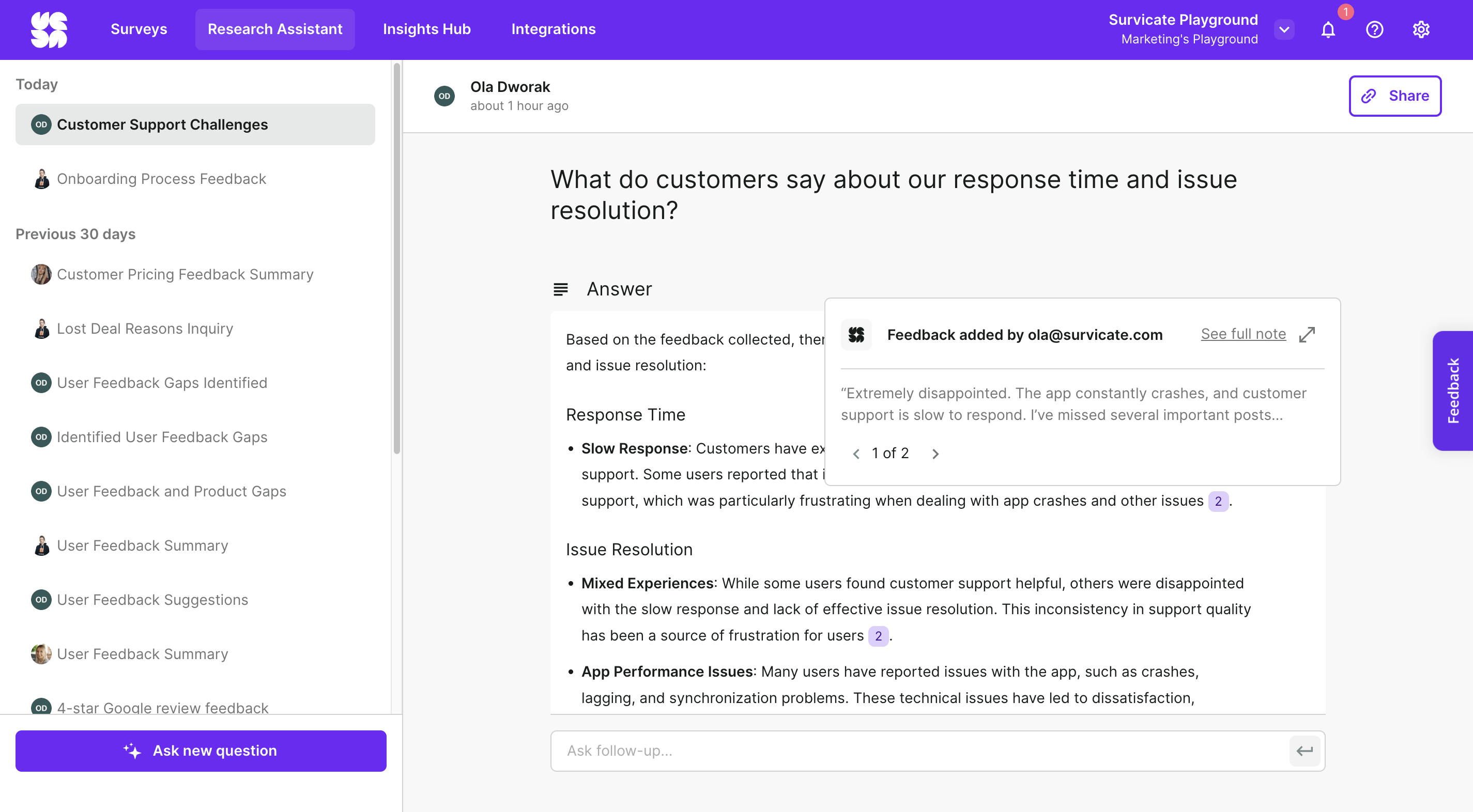Show next feedback note with right arrow
1473x812 pixels.
coord(936,453)
